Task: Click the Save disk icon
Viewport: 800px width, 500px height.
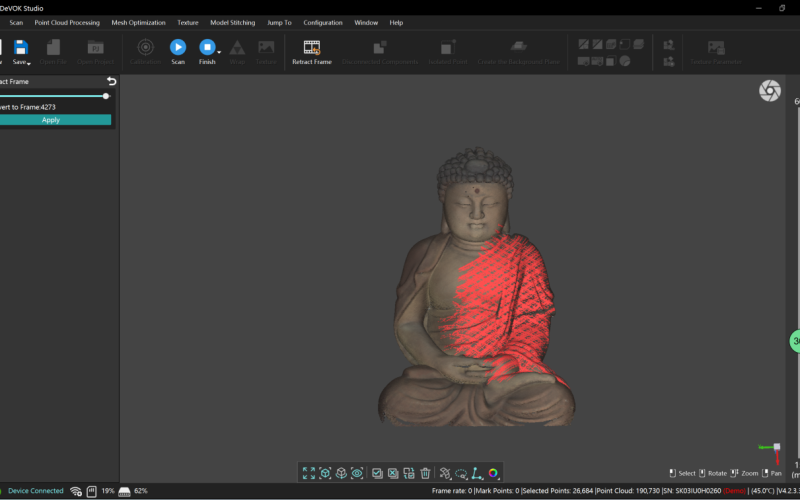Action: 20,47
